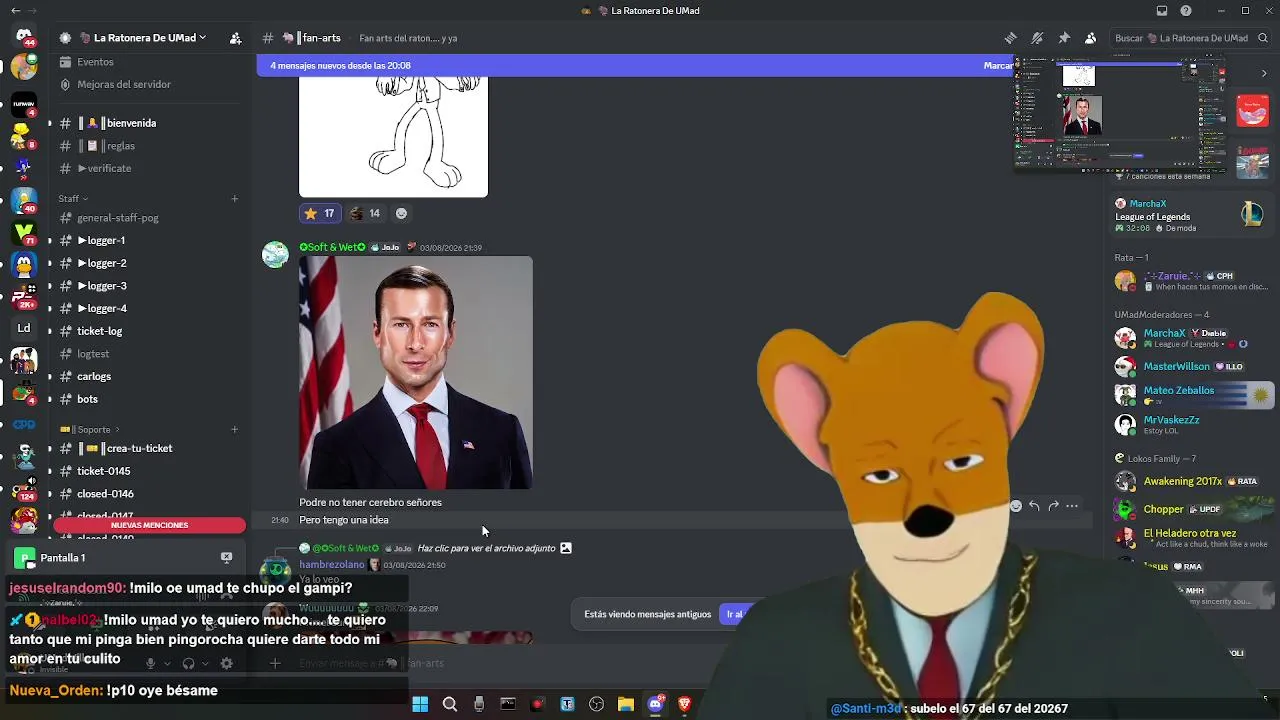Open the Eventos section
Viewport: 1280px width, 720px height.
click(x=96, y=62)
